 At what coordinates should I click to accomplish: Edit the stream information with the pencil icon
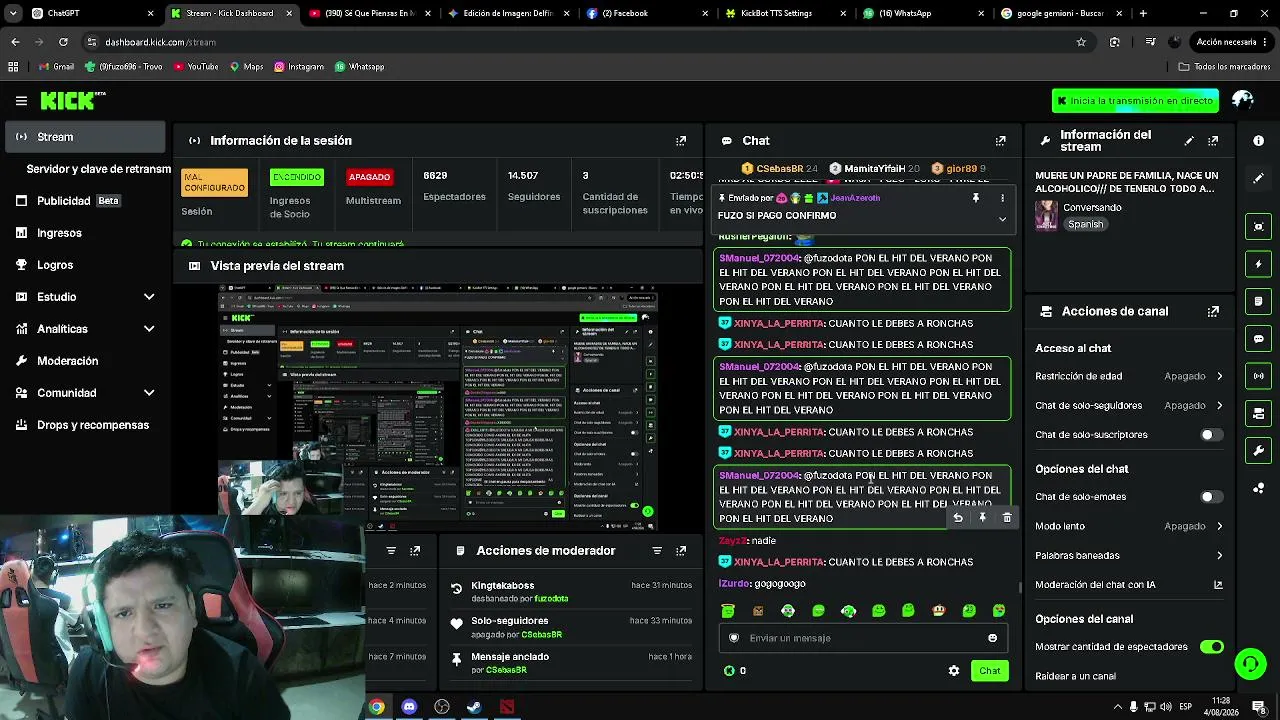coord(1189,141)
